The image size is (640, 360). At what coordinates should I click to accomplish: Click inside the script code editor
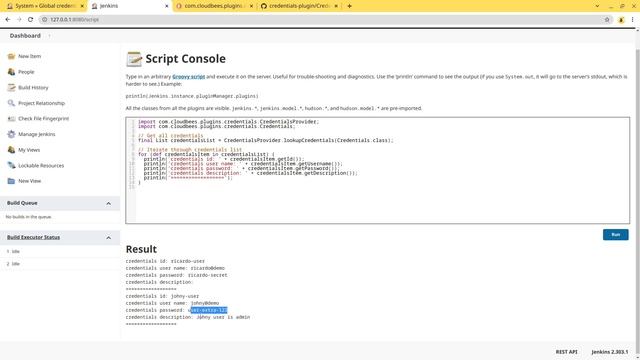[x=378, y=170]
